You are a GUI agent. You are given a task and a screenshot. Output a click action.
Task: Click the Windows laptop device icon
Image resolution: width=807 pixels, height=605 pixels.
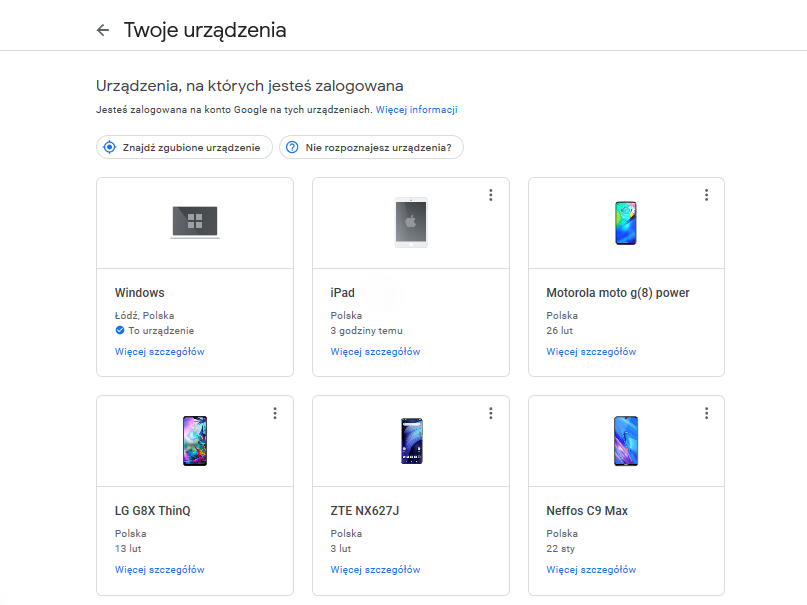pos(195,222)
